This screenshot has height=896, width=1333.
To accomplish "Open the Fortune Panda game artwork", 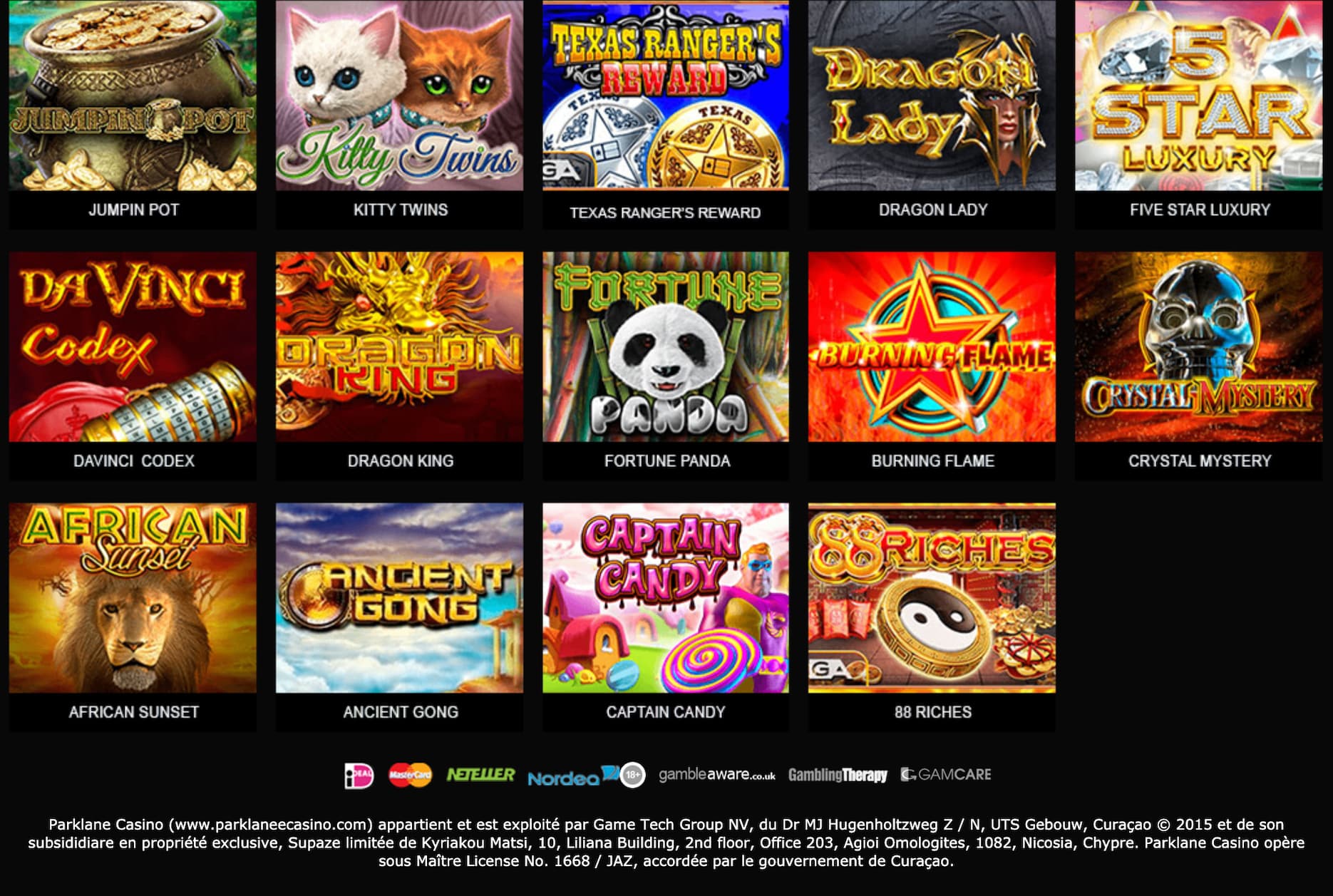I will click(666, 346).
